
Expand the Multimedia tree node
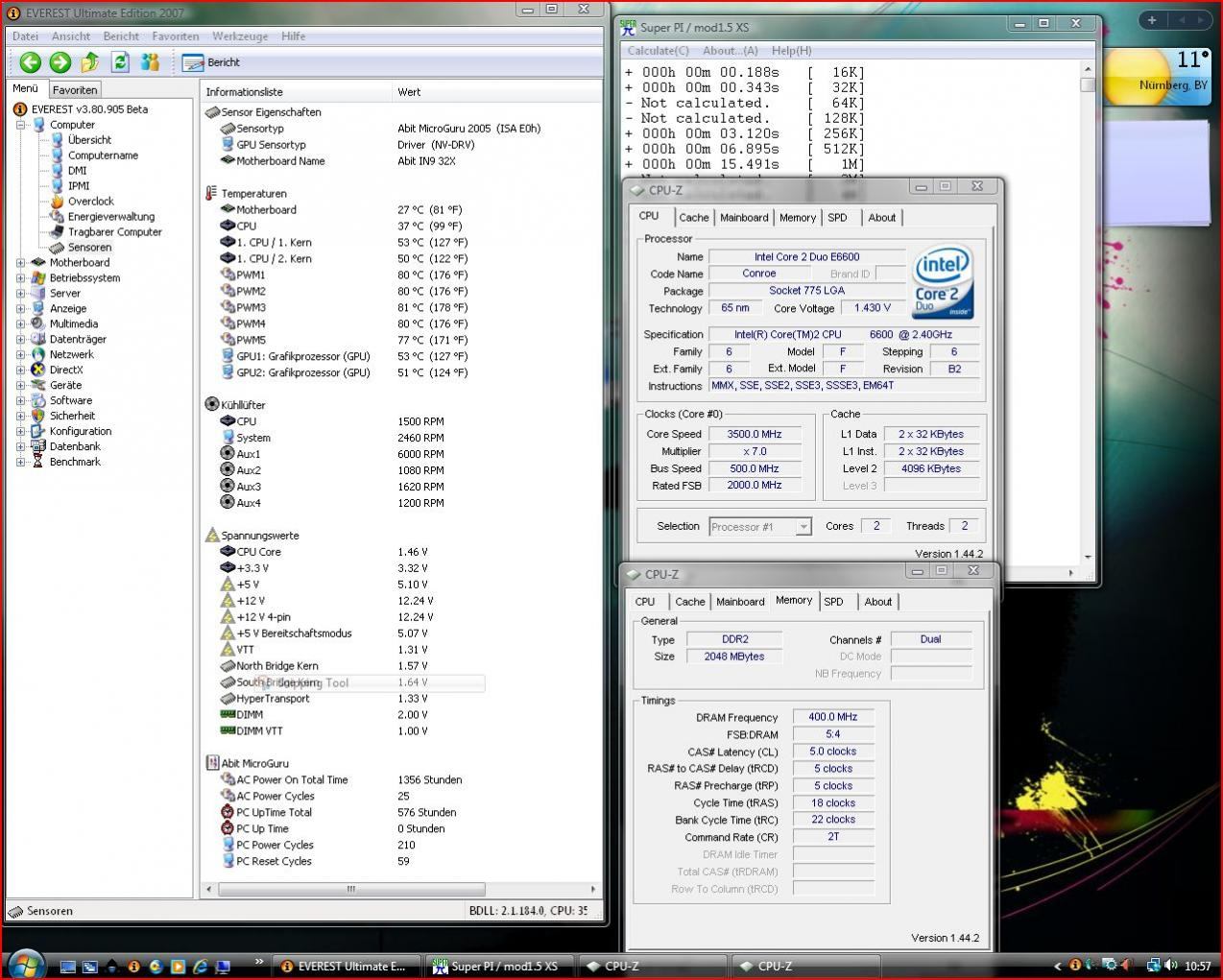(x=20, y=324)
